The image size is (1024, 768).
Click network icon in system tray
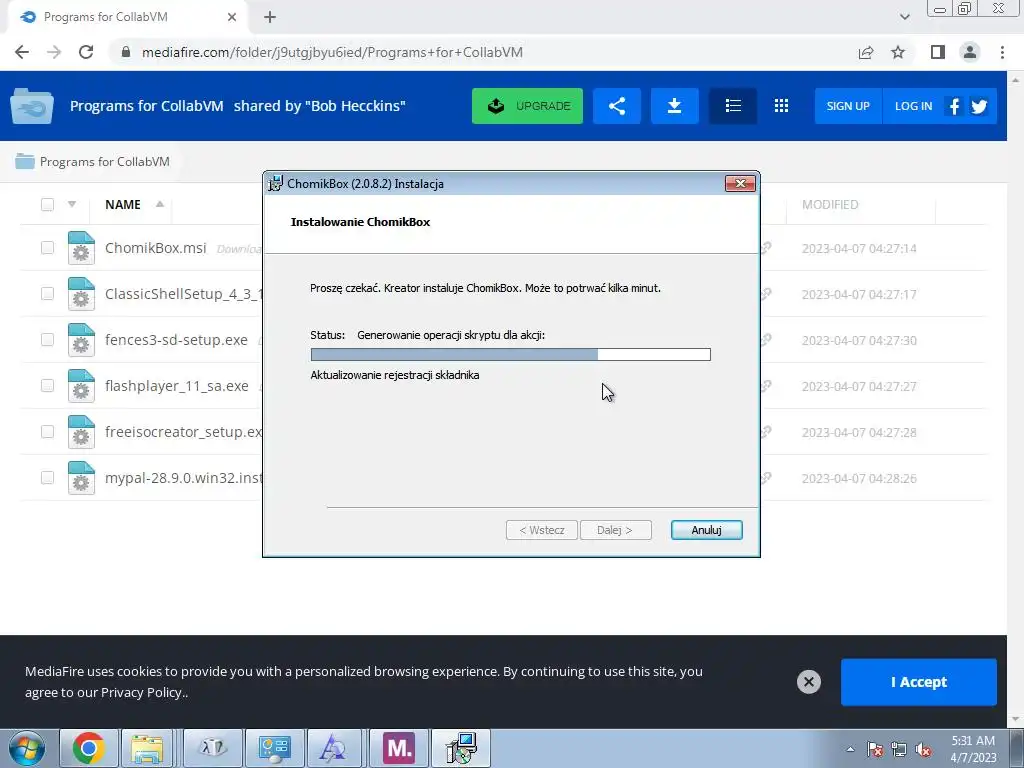pos(899,749)
